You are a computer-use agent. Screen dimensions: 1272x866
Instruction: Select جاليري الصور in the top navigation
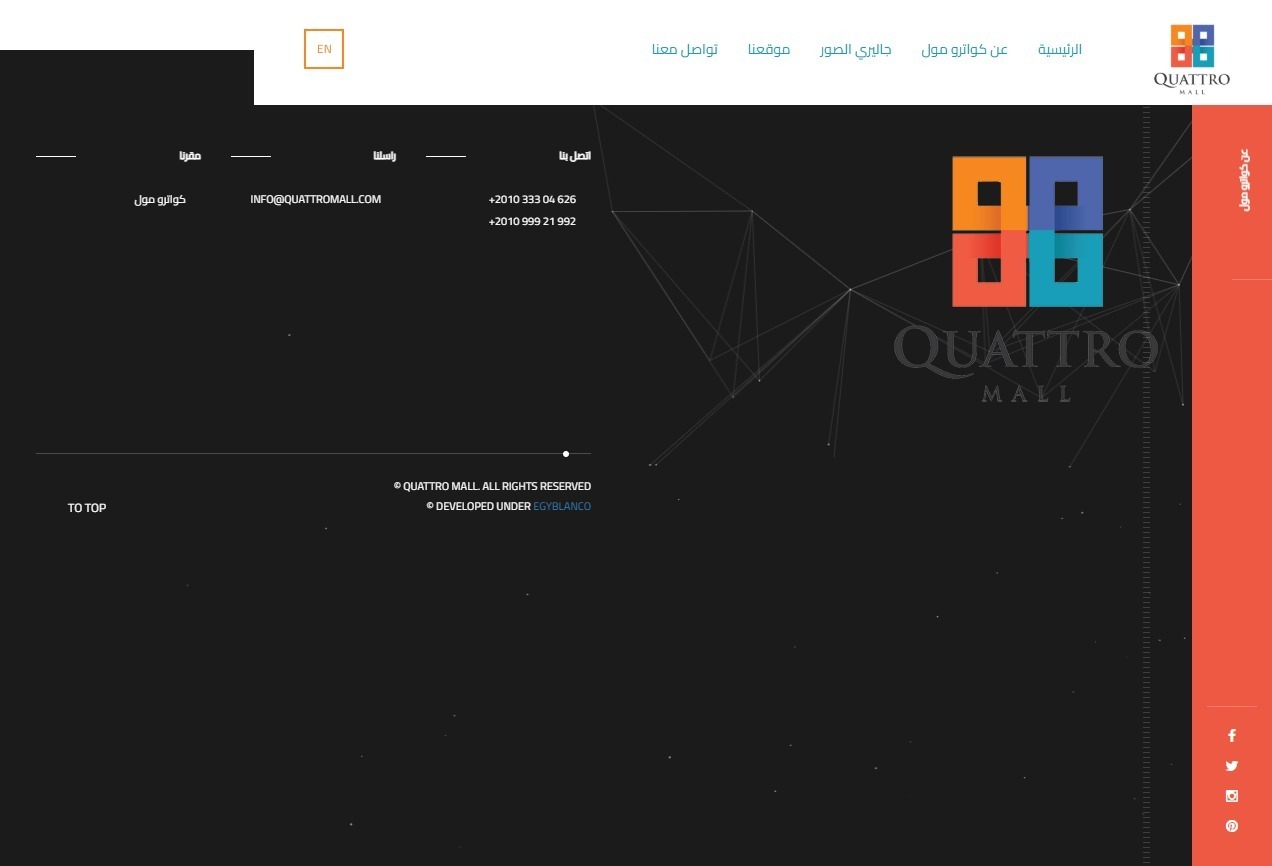[x=855, y=49]
